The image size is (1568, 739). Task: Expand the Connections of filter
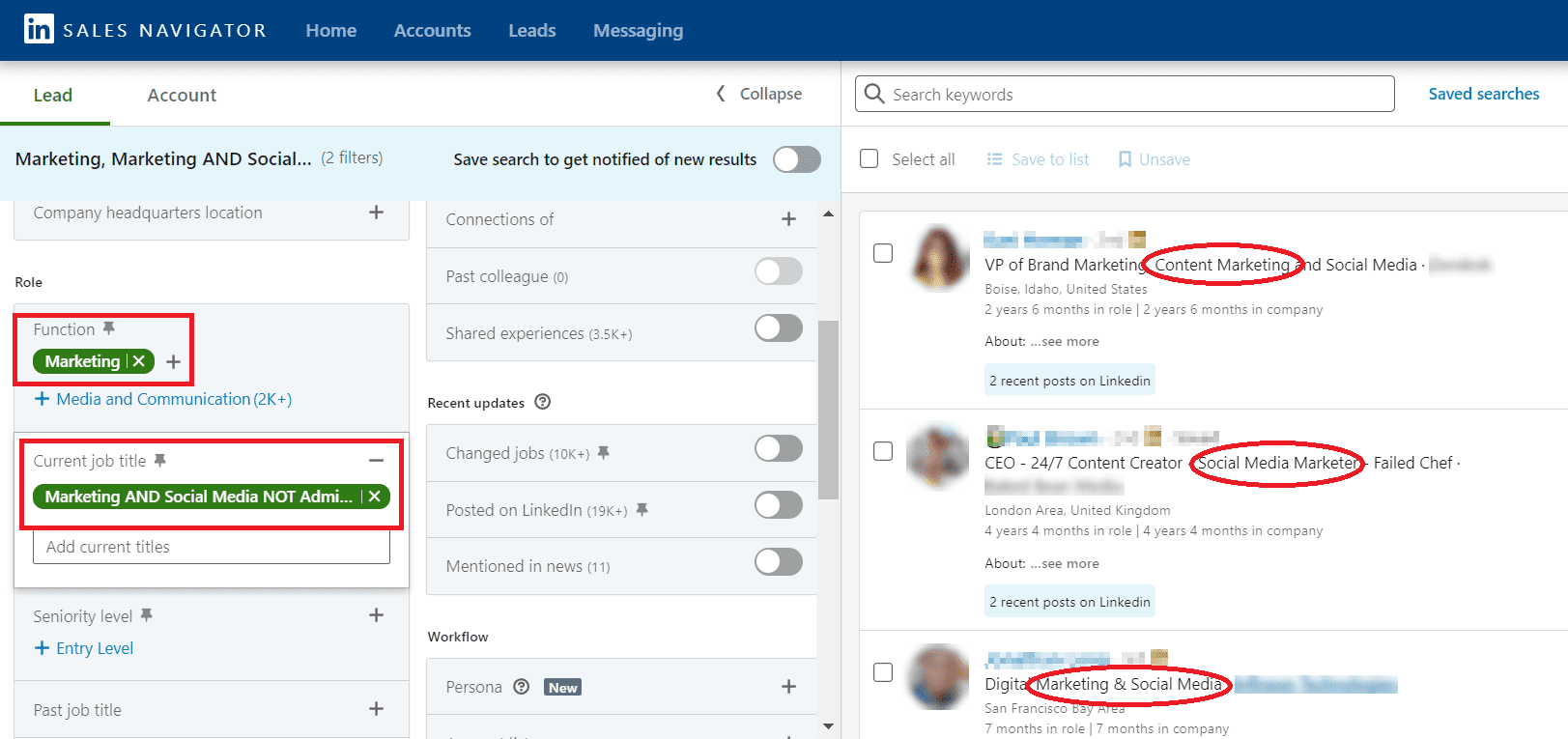pos(788,219)
